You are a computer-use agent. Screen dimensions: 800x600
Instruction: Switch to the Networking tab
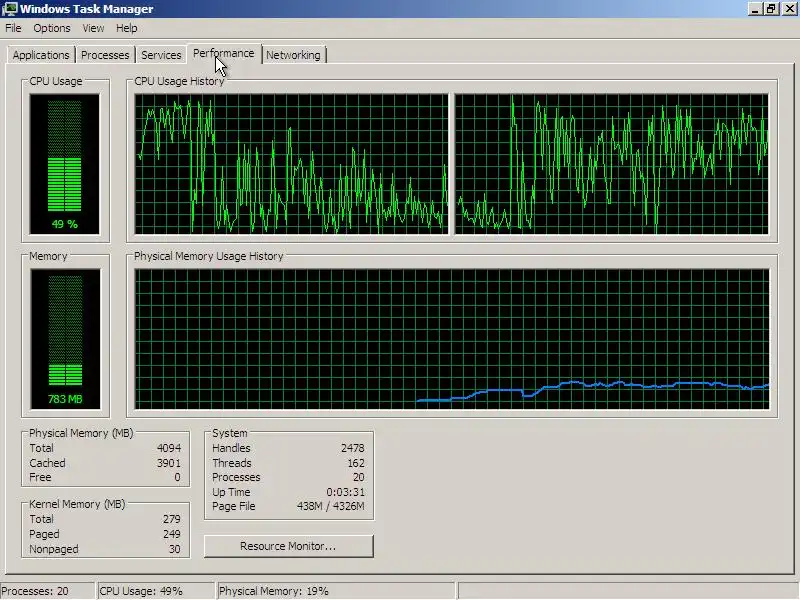293,55
